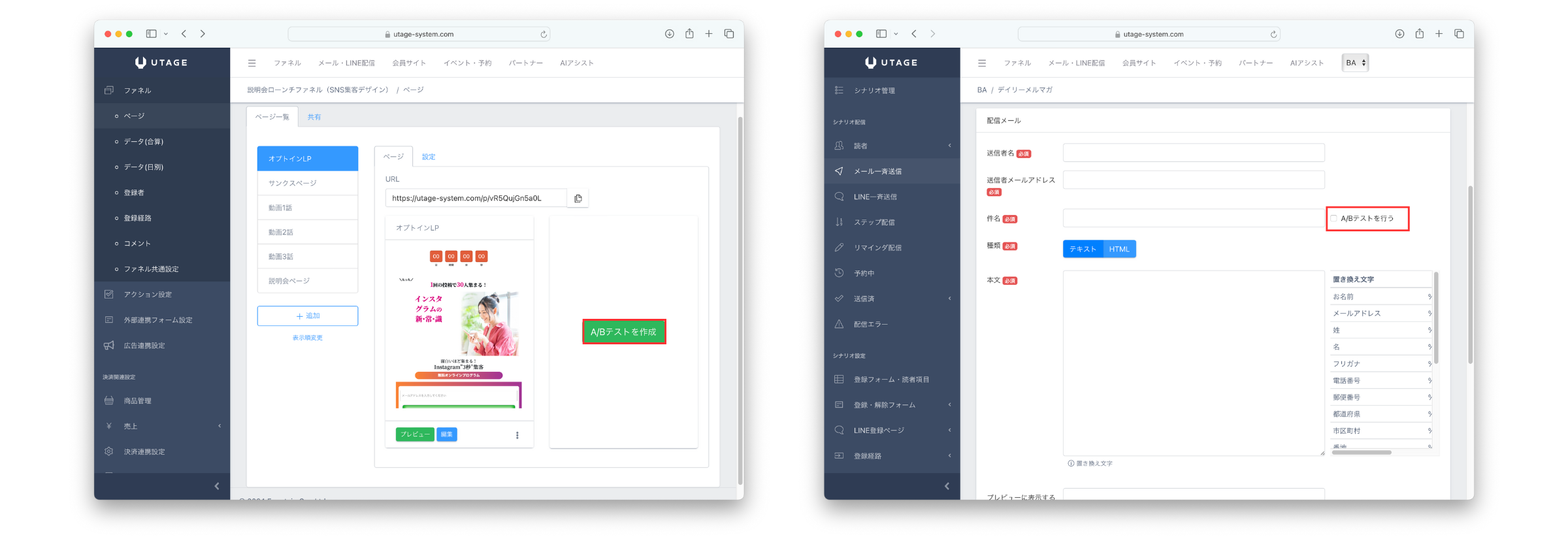
Task: Go forward in left Safari window
Action: [x=203, y=34]
